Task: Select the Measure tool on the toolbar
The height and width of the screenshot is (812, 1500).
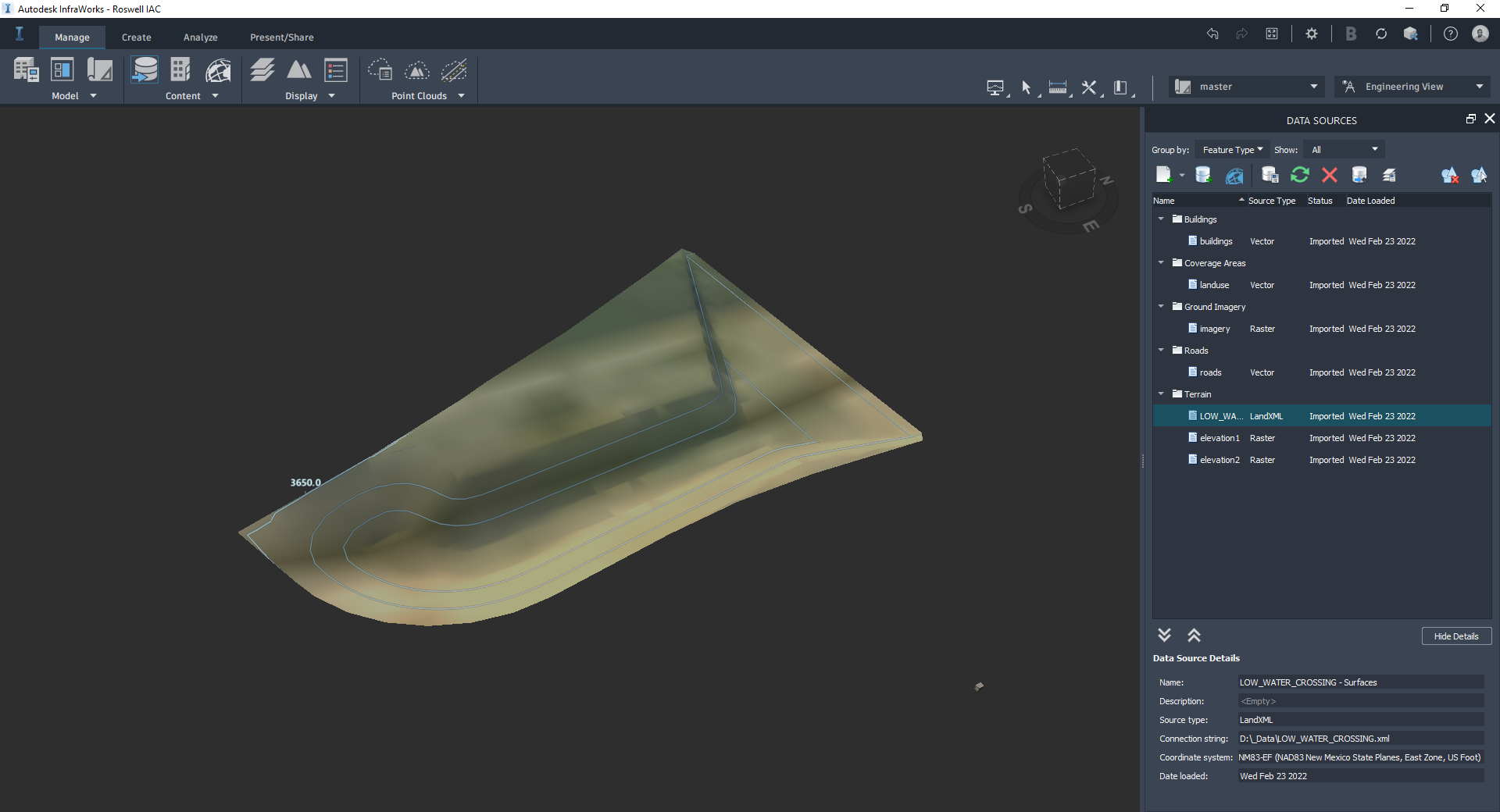Action: pos(1057,87)
